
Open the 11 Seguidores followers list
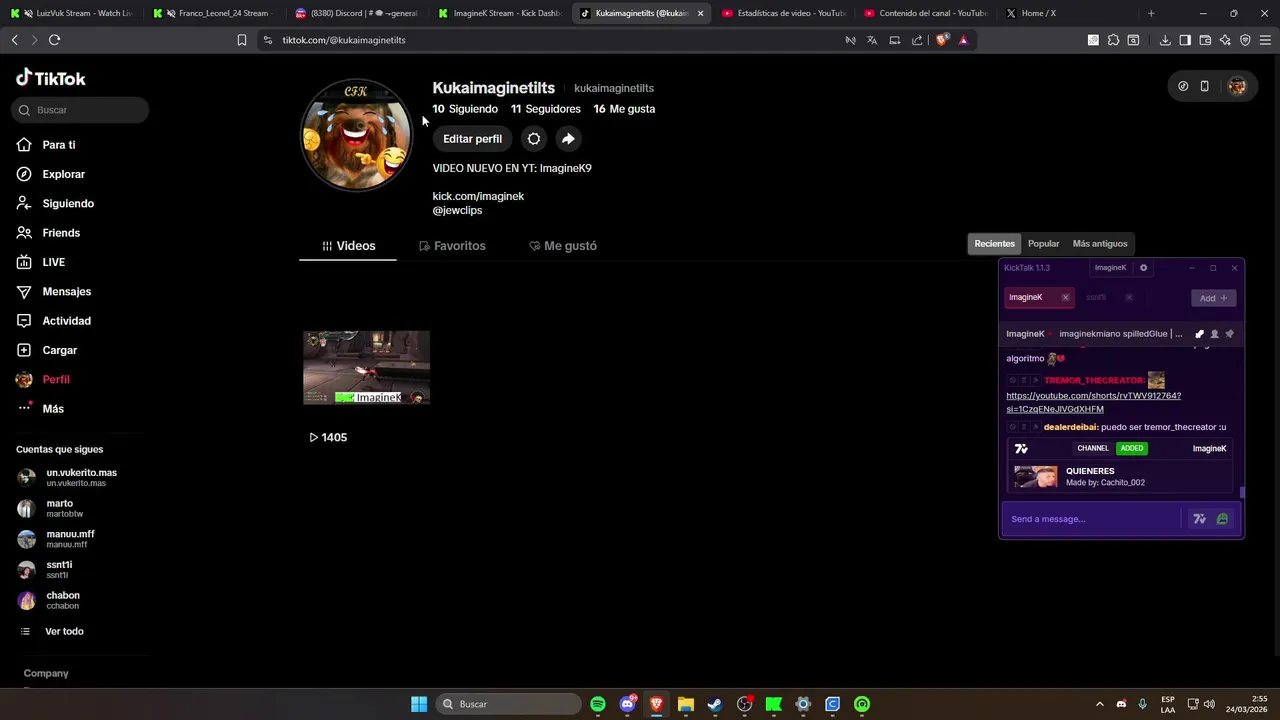click(546, 109)
